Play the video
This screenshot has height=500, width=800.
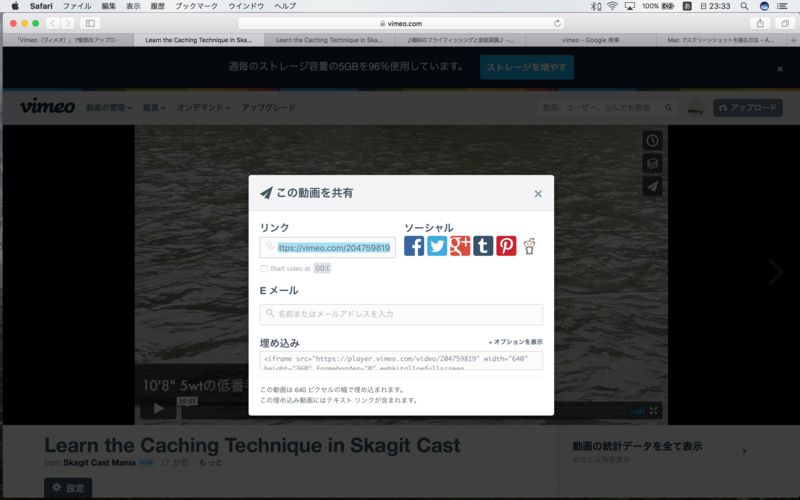(159, 409)
